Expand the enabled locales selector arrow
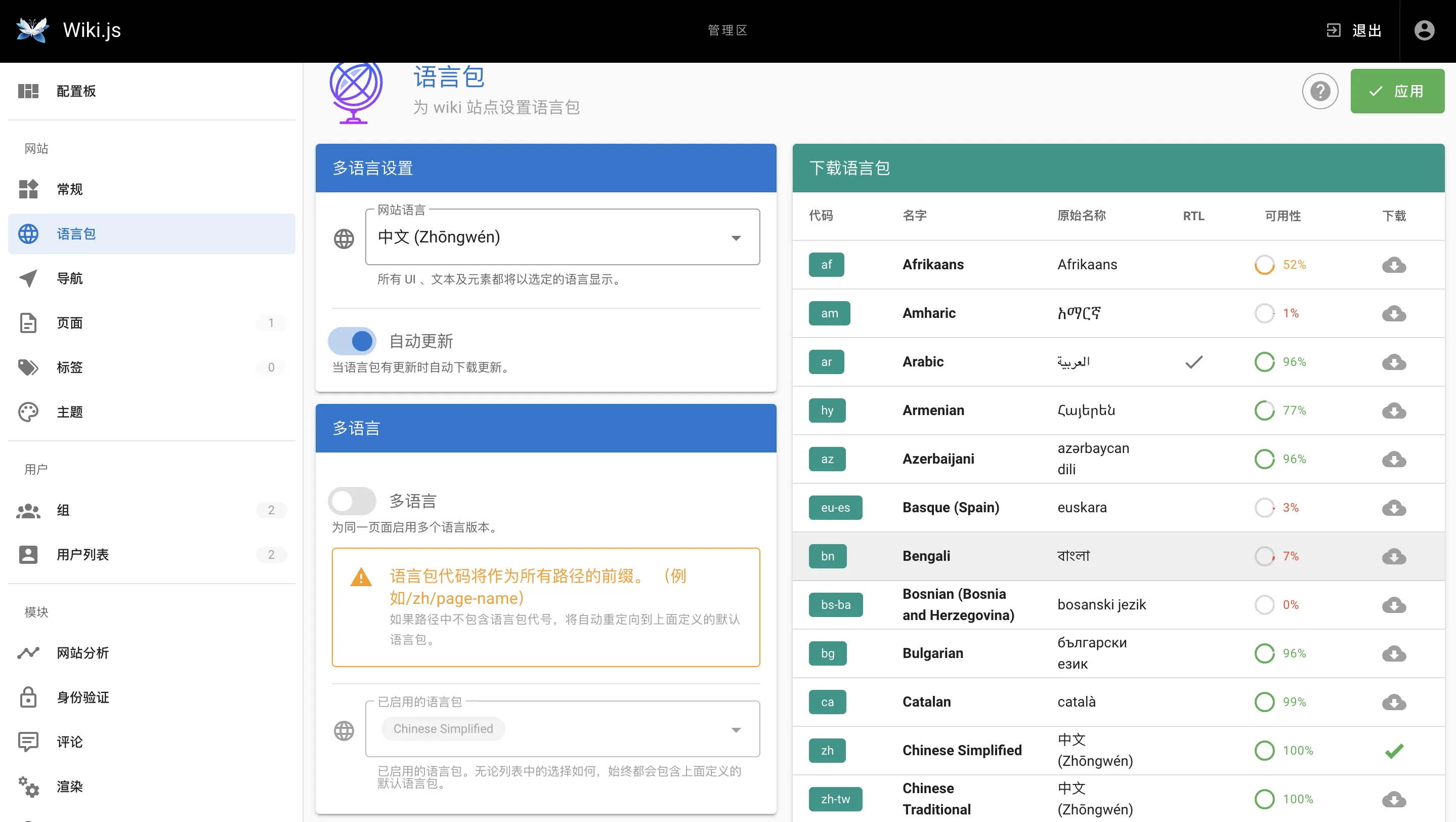Screen dimensions: 1456x822 coord(737,730)
